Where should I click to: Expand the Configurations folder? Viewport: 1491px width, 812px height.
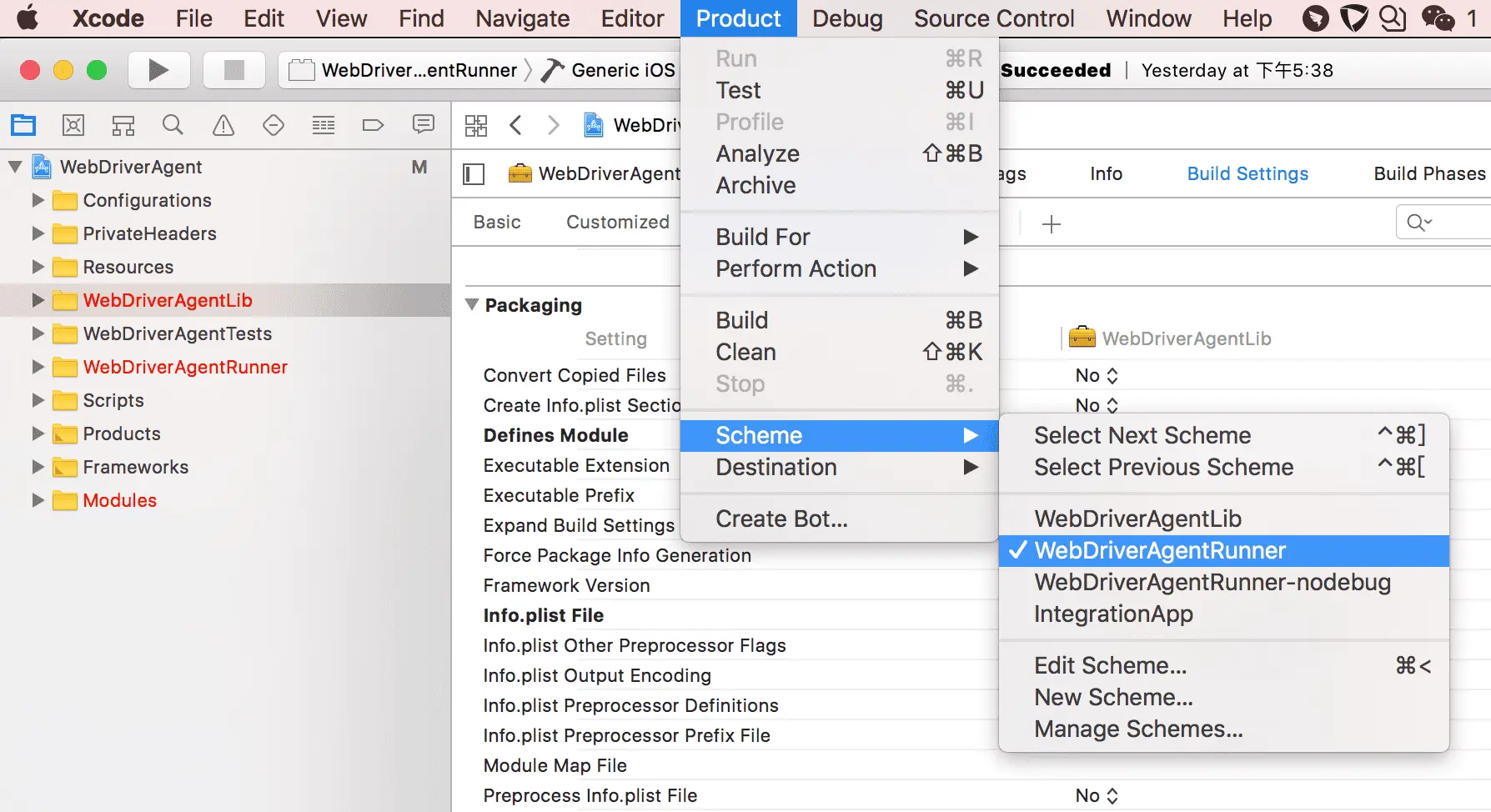pos(38,200)
